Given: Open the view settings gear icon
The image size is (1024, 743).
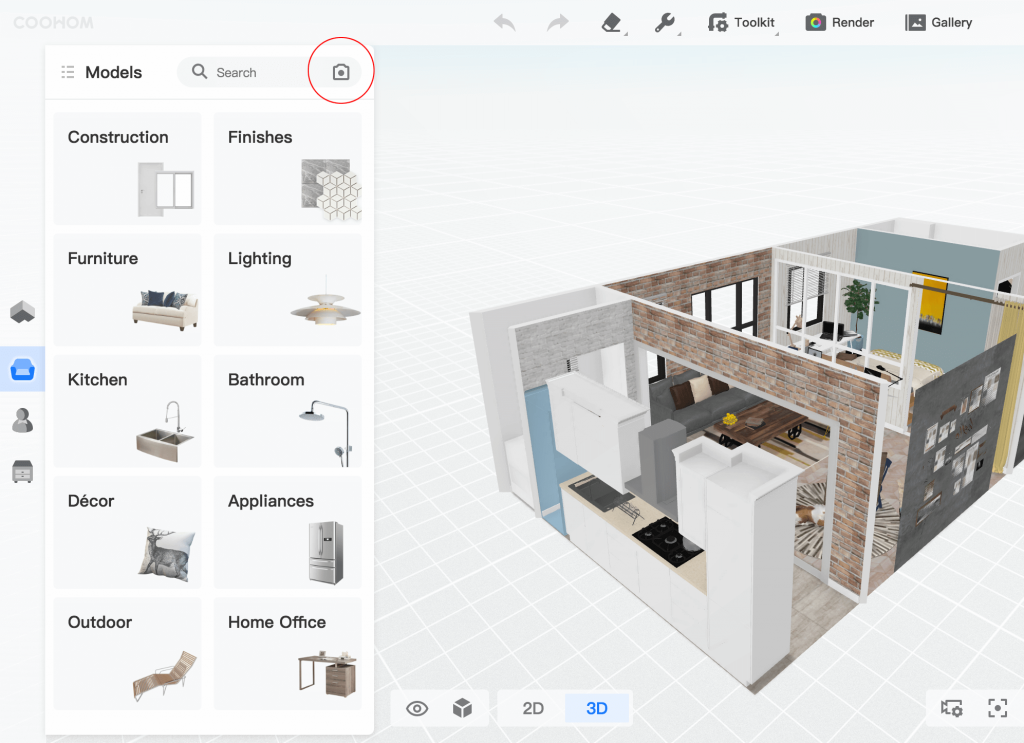Looking at the screenshot, I should pos(952,708).
